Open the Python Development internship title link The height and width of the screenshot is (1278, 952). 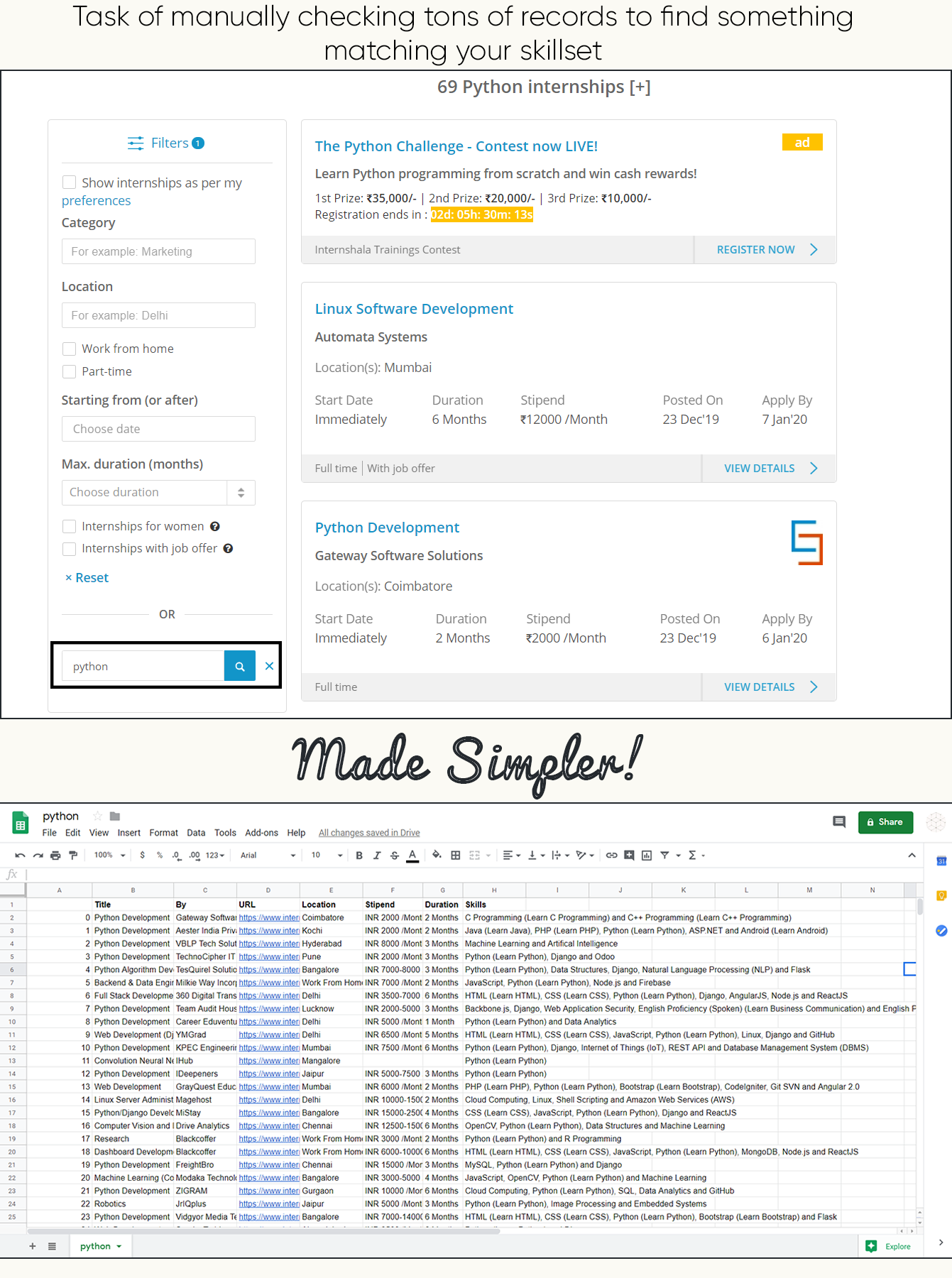(x=387, y=528)
